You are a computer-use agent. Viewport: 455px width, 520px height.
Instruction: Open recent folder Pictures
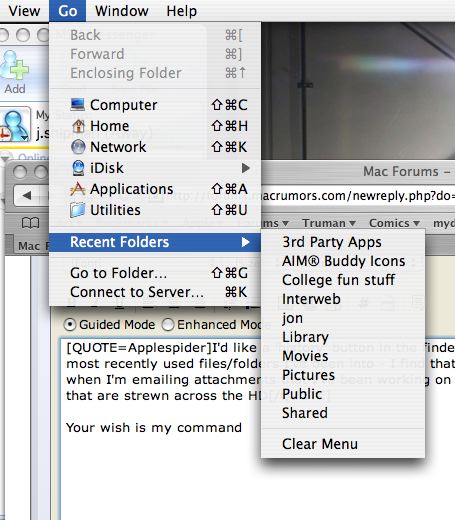343,375
